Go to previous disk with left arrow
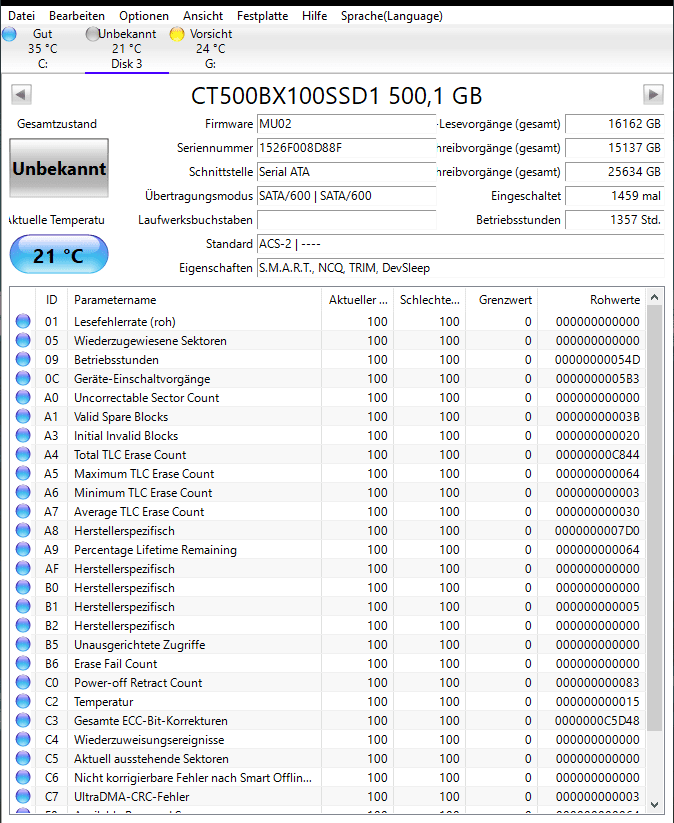Viewport: 674px width, 823px height. pos(21,94)
